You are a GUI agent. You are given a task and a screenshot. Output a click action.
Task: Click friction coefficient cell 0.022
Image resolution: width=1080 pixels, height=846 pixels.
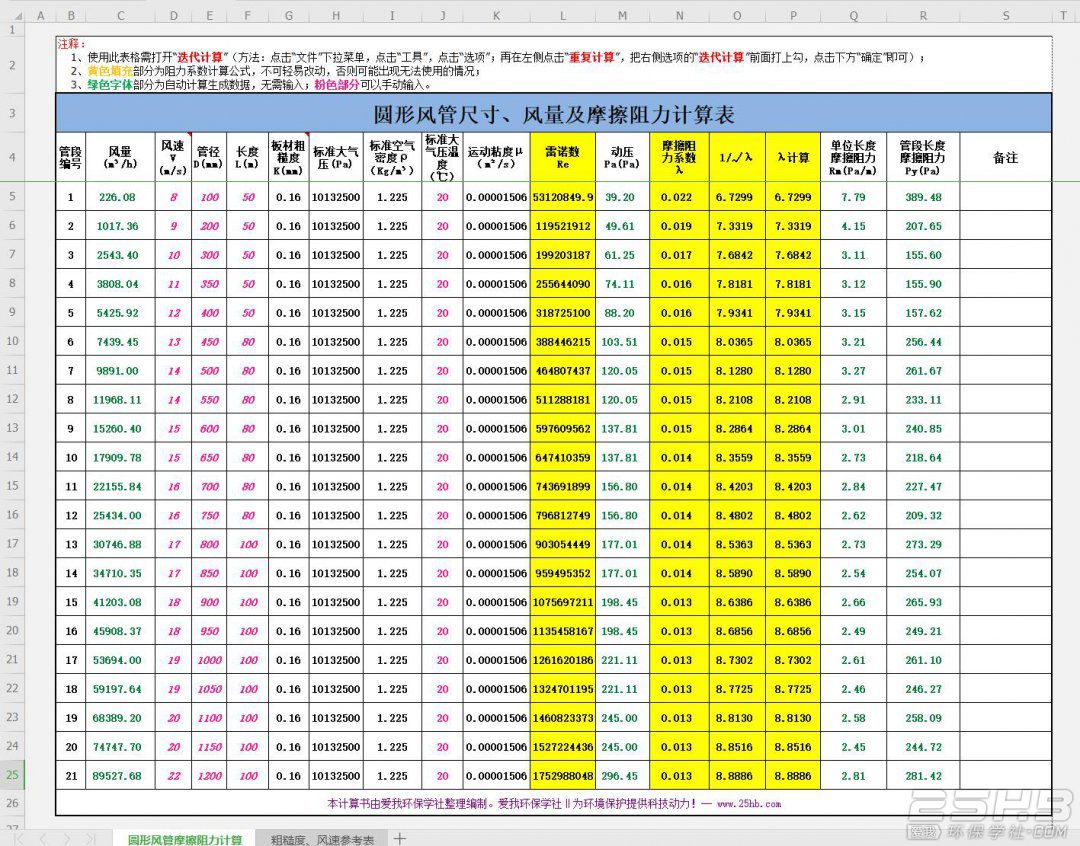tap(679, 197)
